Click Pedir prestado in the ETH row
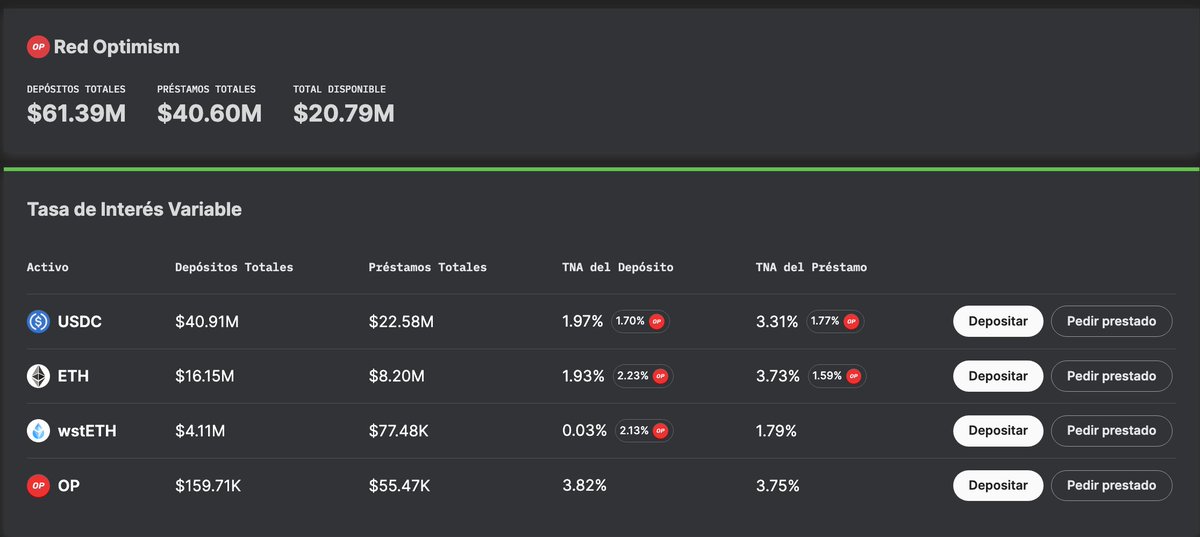The height and width of the screenshot is (537, 1200). 1111,376
